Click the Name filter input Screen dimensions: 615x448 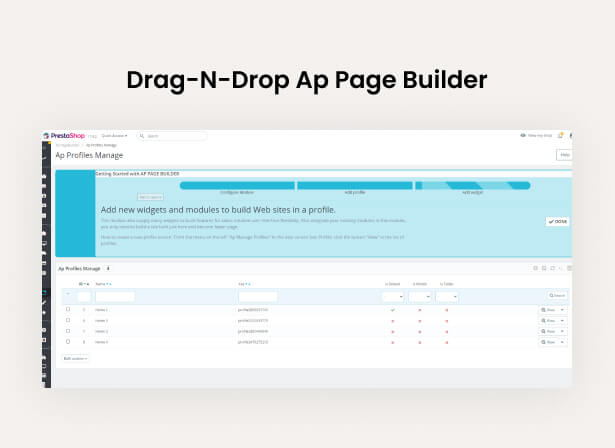pyautogui.click(x=115, y=296)
